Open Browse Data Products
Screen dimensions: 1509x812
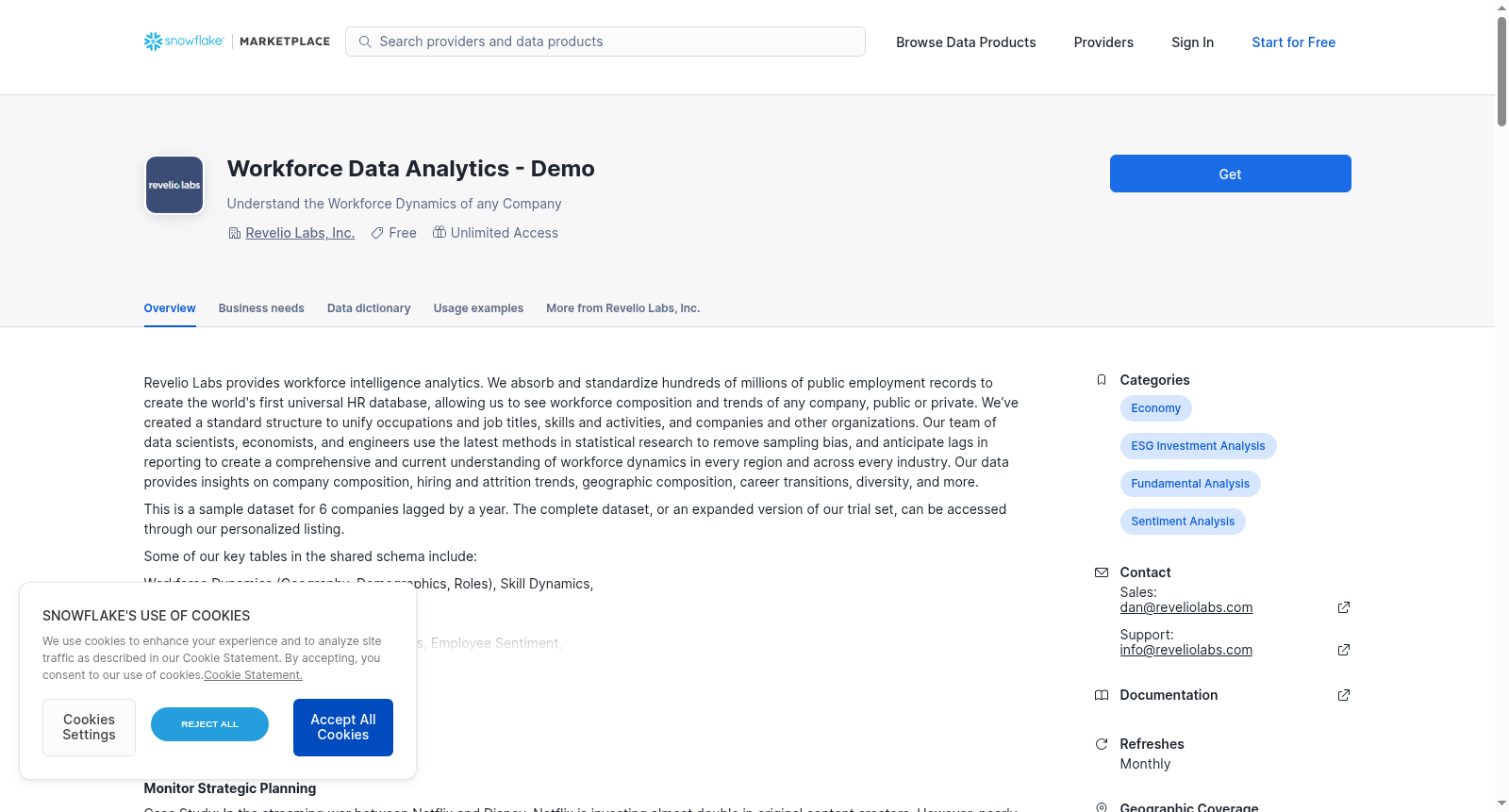tap(966, 42)
